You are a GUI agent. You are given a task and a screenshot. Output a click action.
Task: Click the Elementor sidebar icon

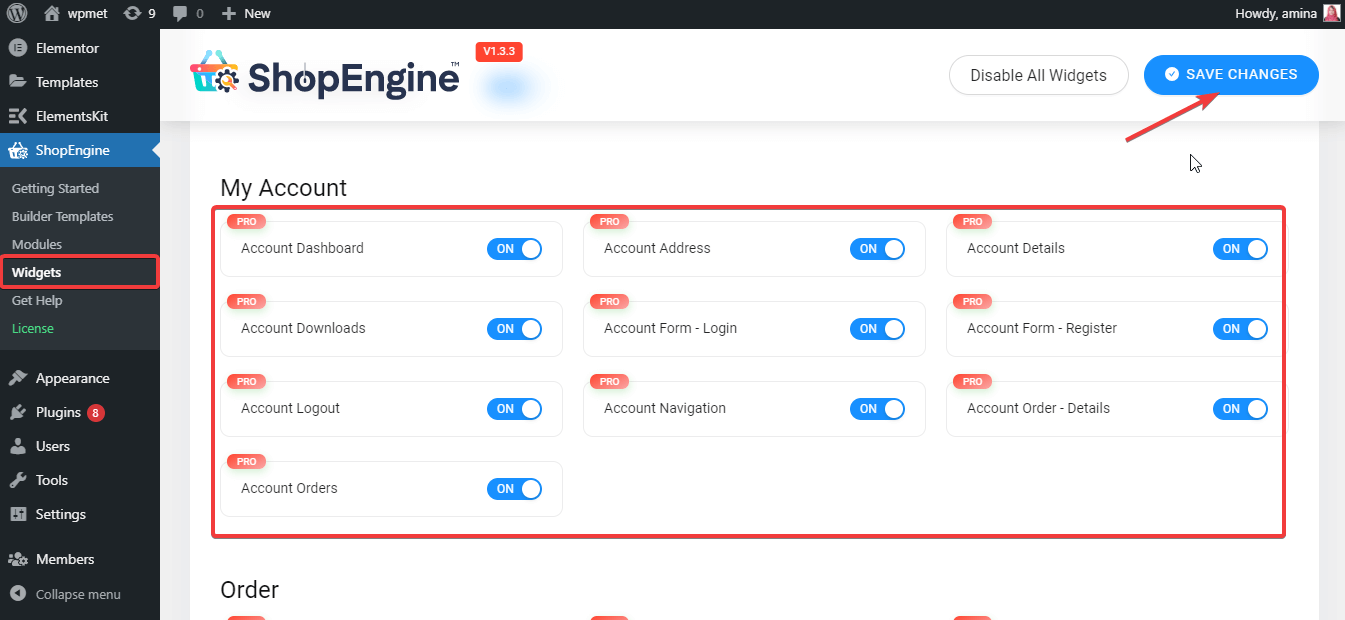pyautogui.click(x=18, y=48)
